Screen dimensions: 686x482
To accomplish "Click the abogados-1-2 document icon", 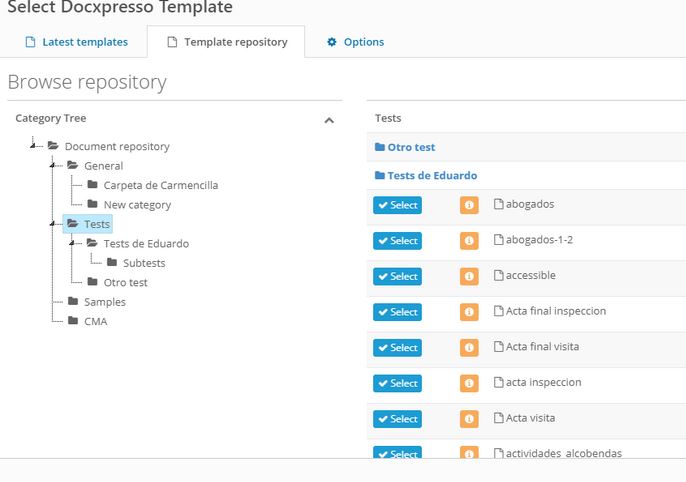I will (x=498, y=240).
